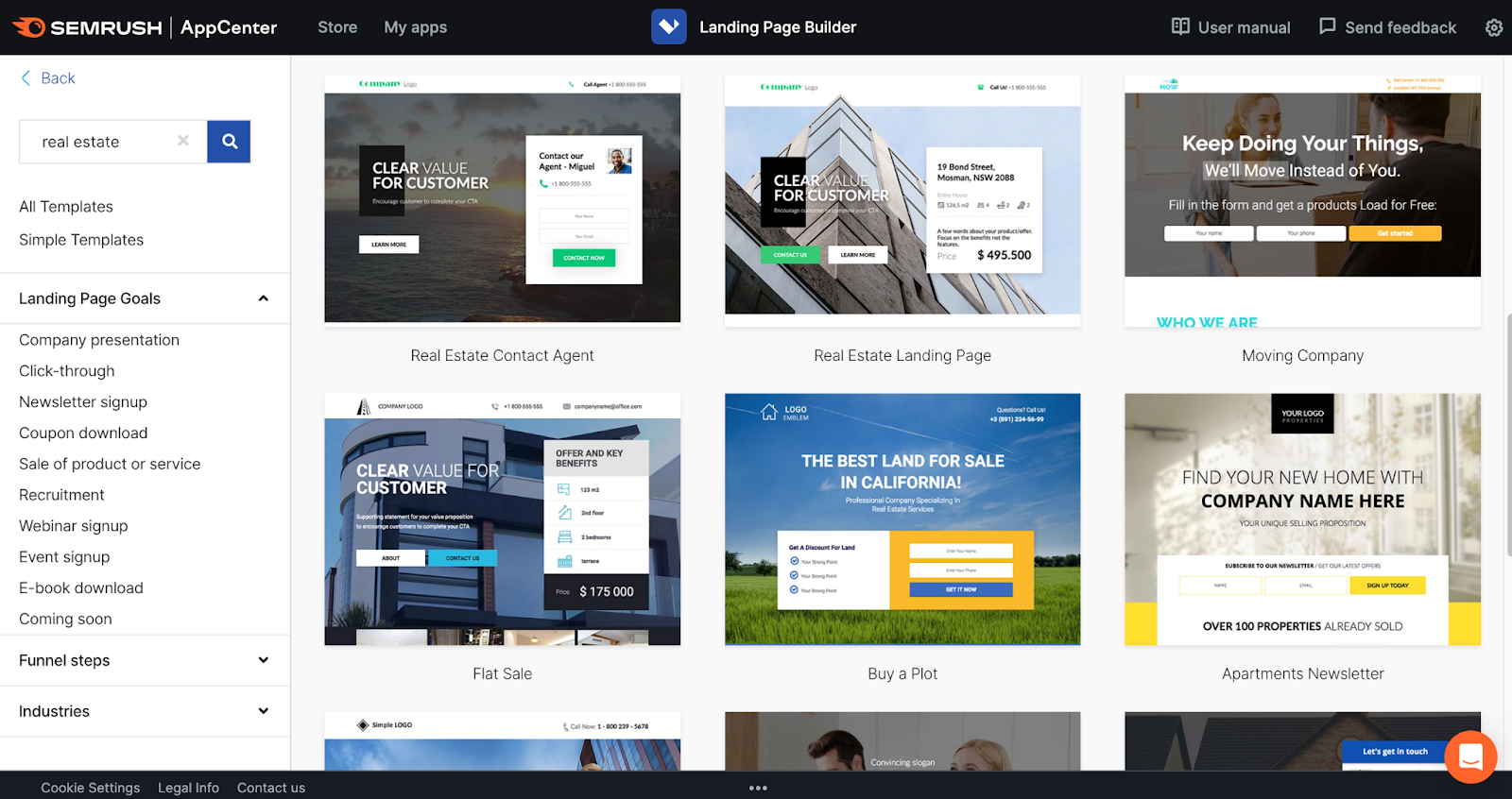This screenshot has width=1512, height=799.
Task: Click the AppCenter title text
Action: coord(229,27)
